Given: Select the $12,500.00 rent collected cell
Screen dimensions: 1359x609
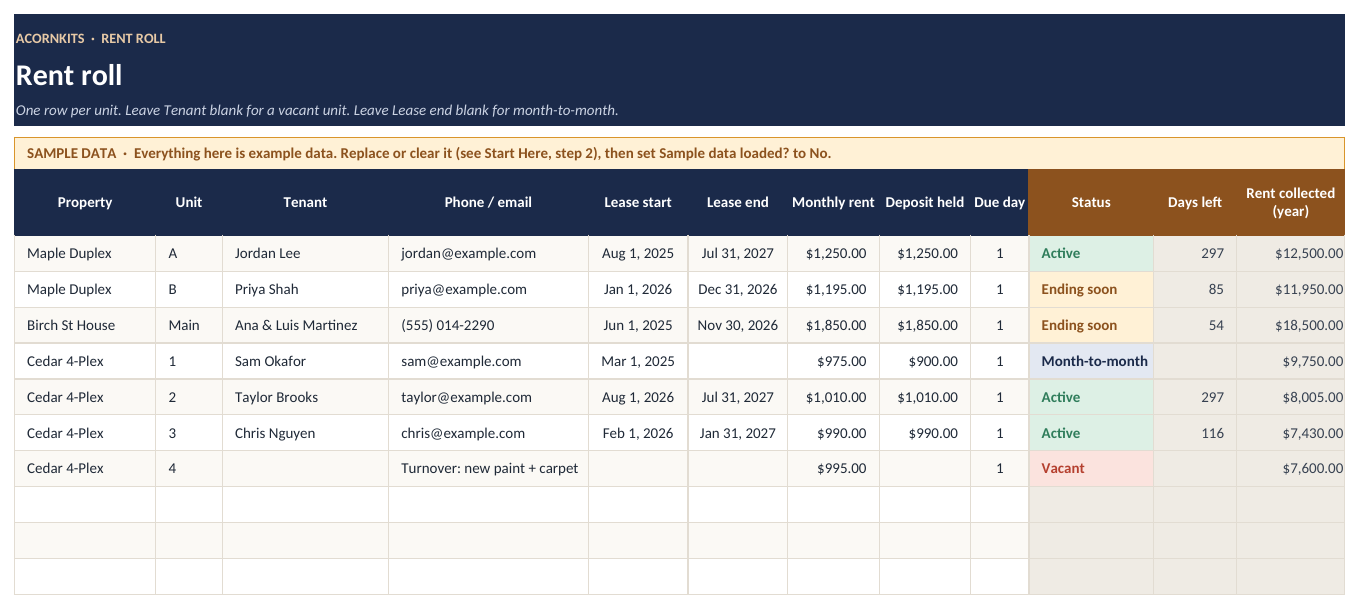Looking at the screenshot, I should 1290,253.
